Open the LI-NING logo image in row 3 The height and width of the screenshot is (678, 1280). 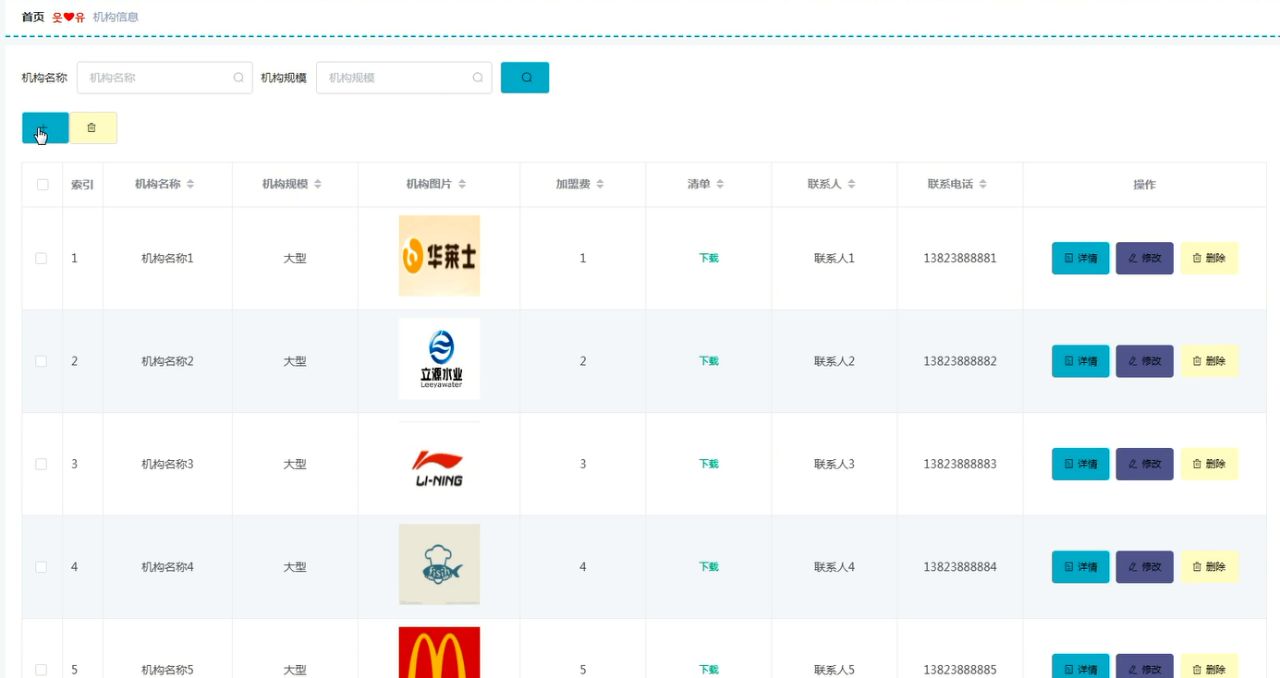click(x=439, y=462)
